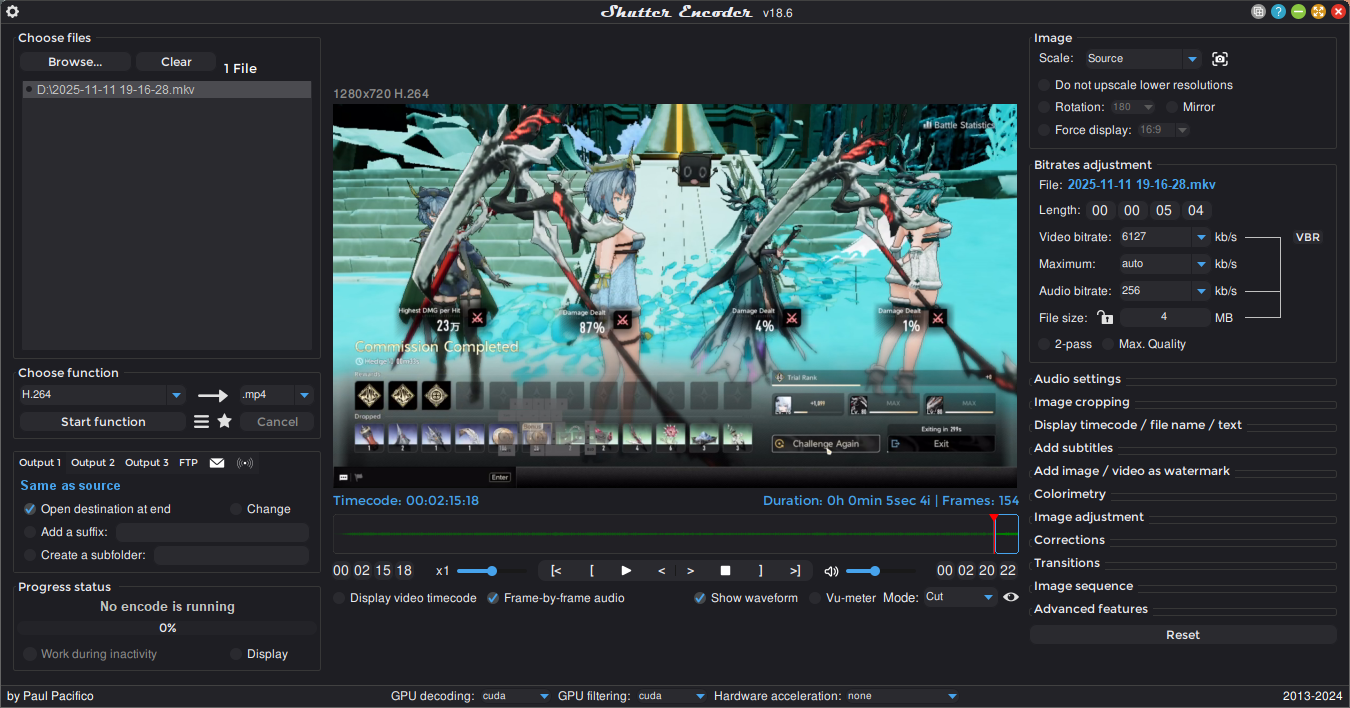Set the out point bracket
Viewport: 1350px width, 708px height.
coord(761,571)
